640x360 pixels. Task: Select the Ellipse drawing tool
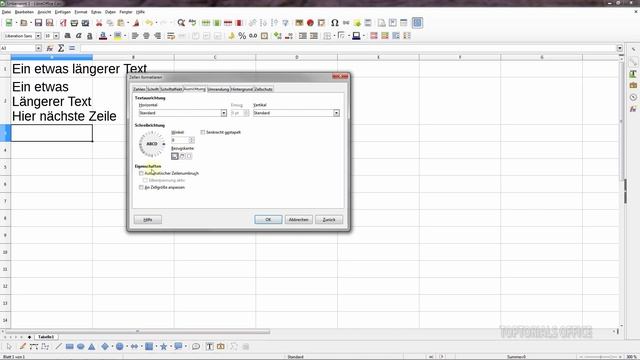tap(81, 347)
